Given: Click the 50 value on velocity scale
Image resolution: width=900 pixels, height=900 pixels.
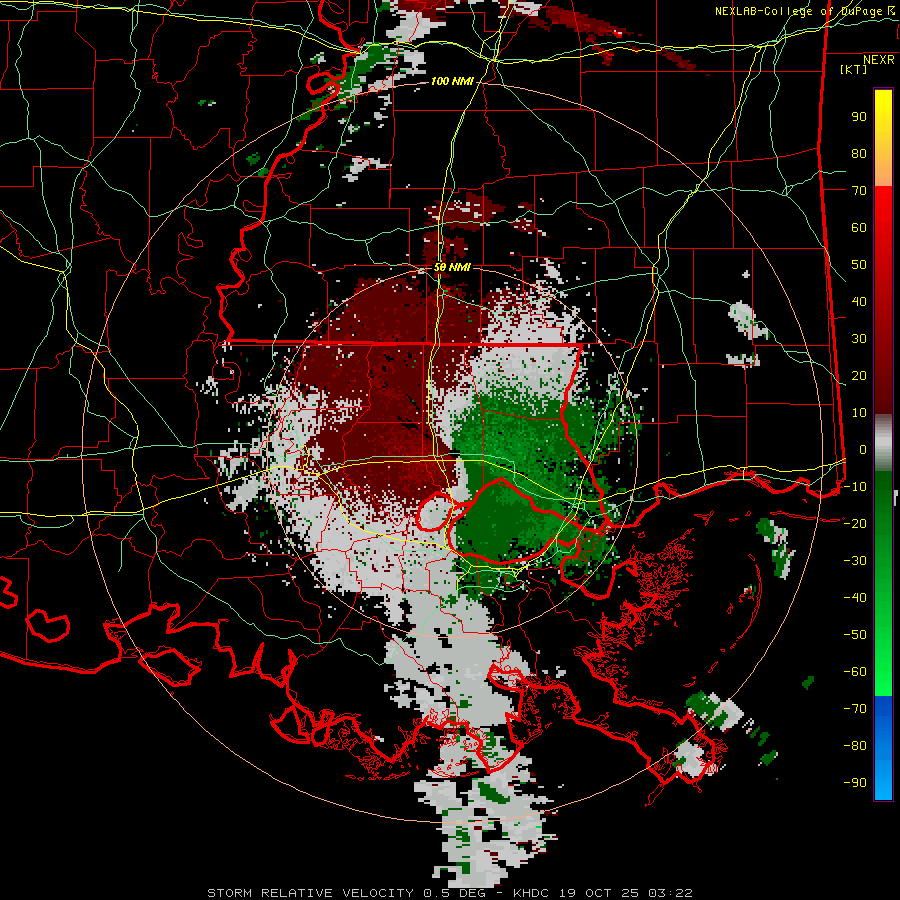Looking at the screenshot, I should (859, 265).
